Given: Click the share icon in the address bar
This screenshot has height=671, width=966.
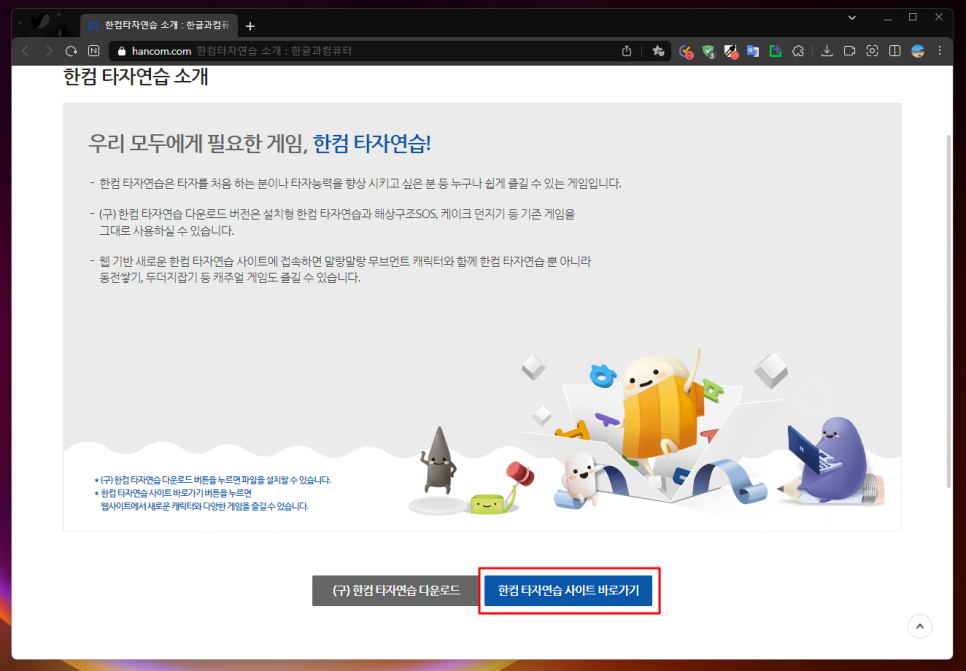Looking at the screenshot, I should click(x=627, y=51).
